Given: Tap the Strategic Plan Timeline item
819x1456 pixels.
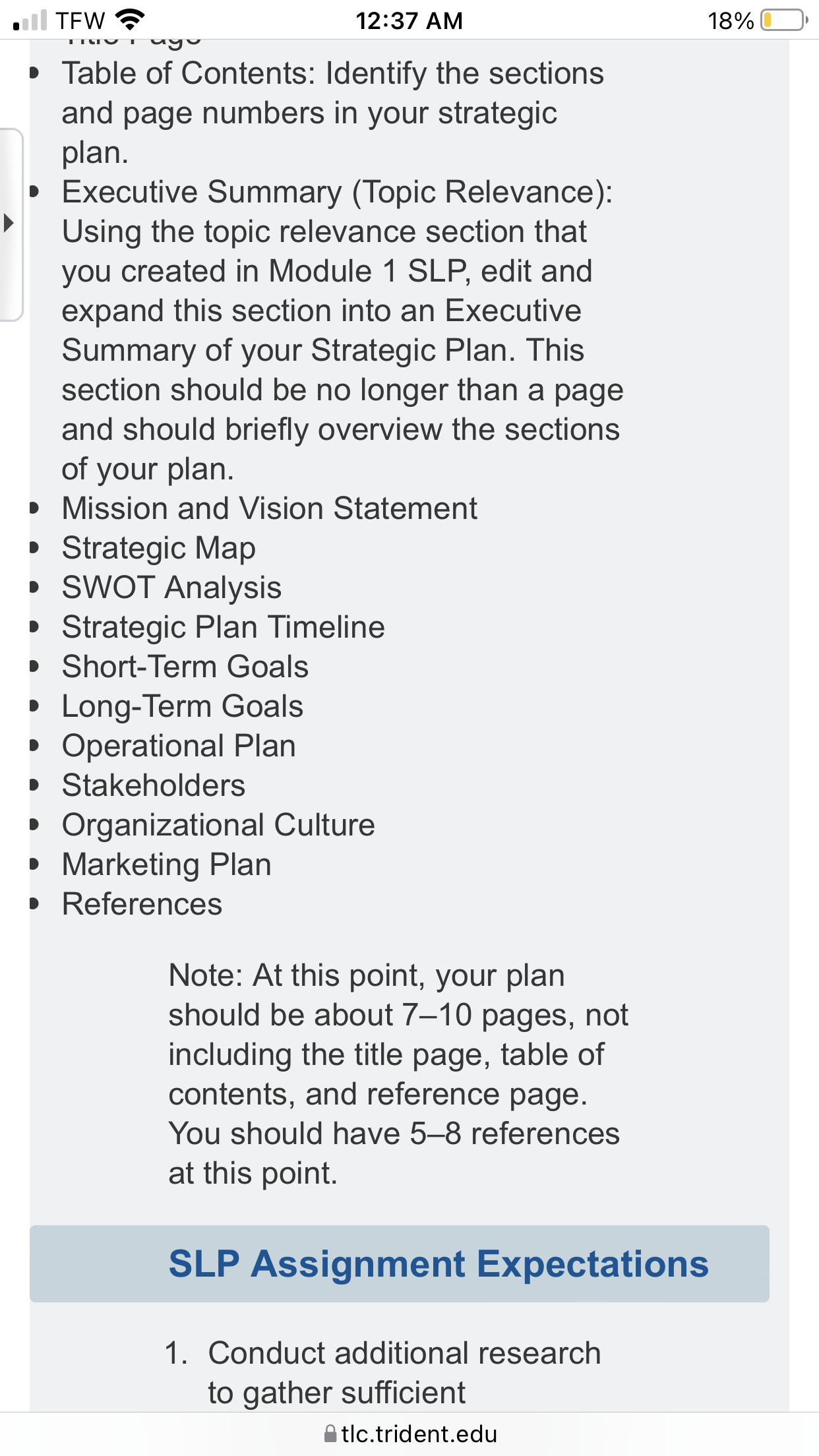Looking at the screenshot, I should click(x=223, y=627).
